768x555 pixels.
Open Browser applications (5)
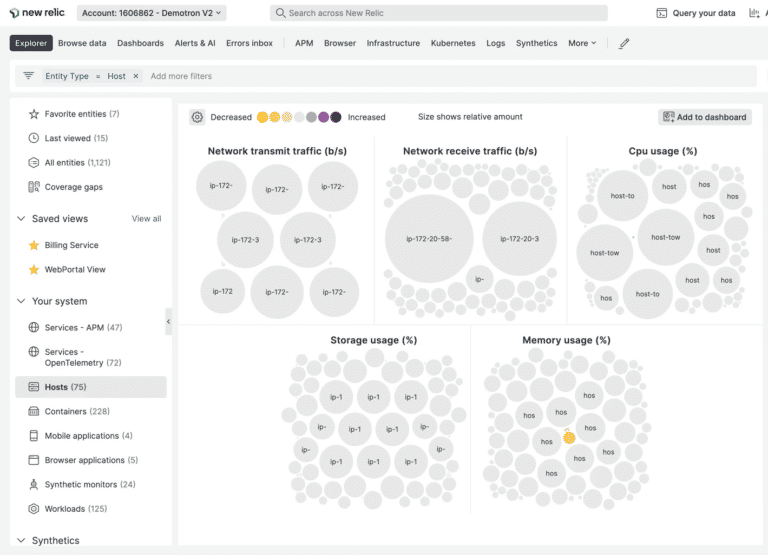pyautogui.click(x=91, y=460)
